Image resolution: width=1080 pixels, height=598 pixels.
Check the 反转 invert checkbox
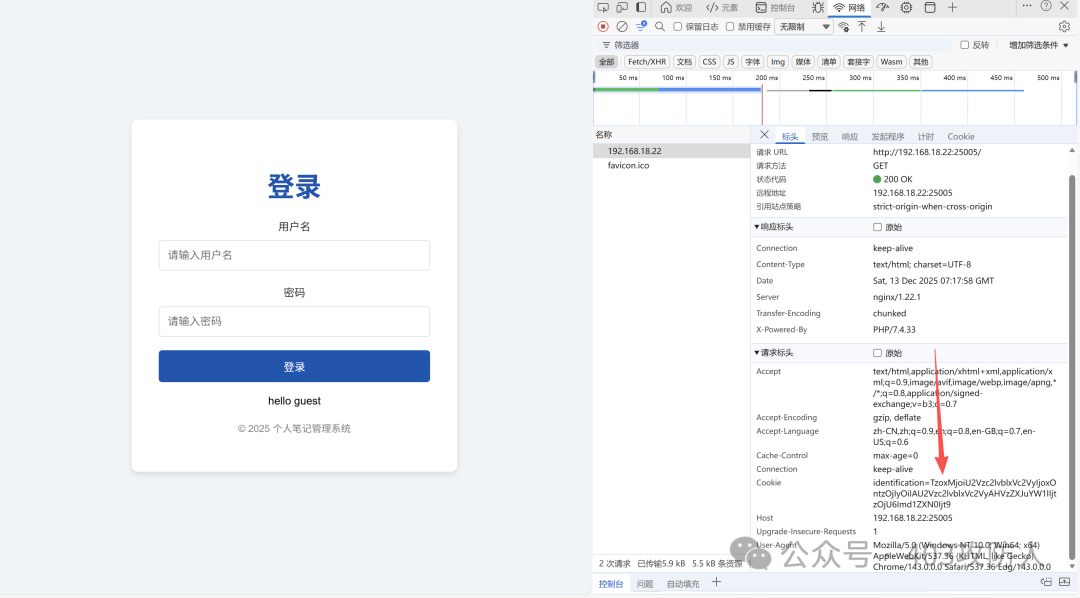tap(964, 45)
